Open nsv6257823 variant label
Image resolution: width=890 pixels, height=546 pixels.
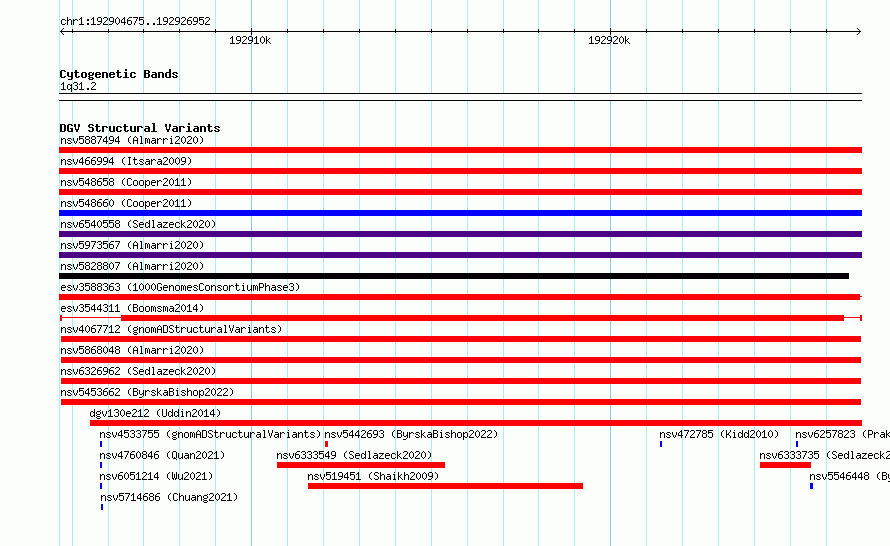842,434
